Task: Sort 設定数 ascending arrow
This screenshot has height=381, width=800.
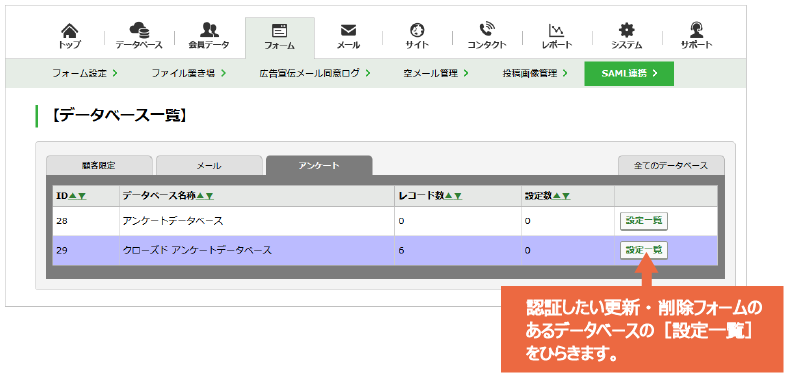Action: click(x=557, y=196)
